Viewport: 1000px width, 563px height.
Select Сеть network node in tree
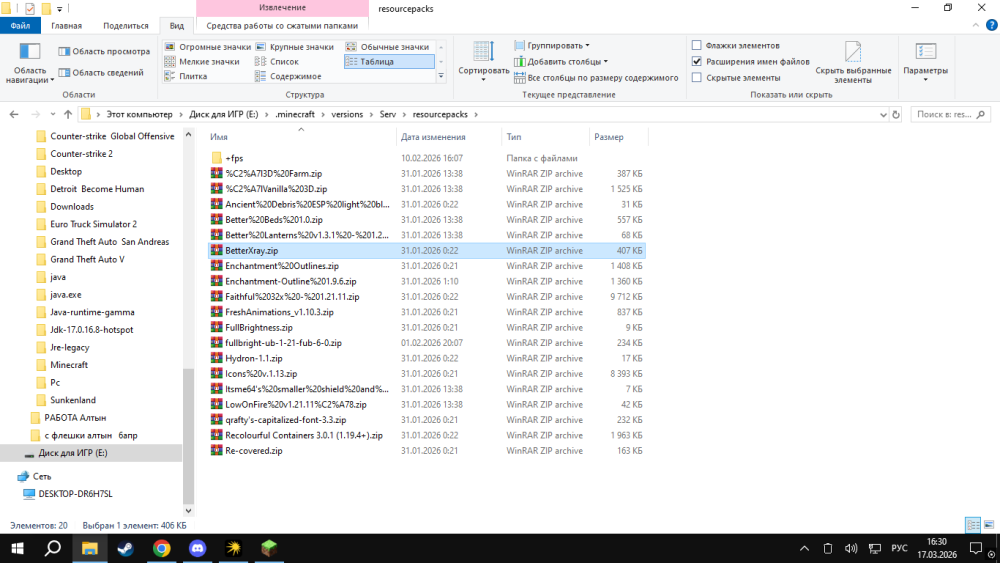pos(41,477)
